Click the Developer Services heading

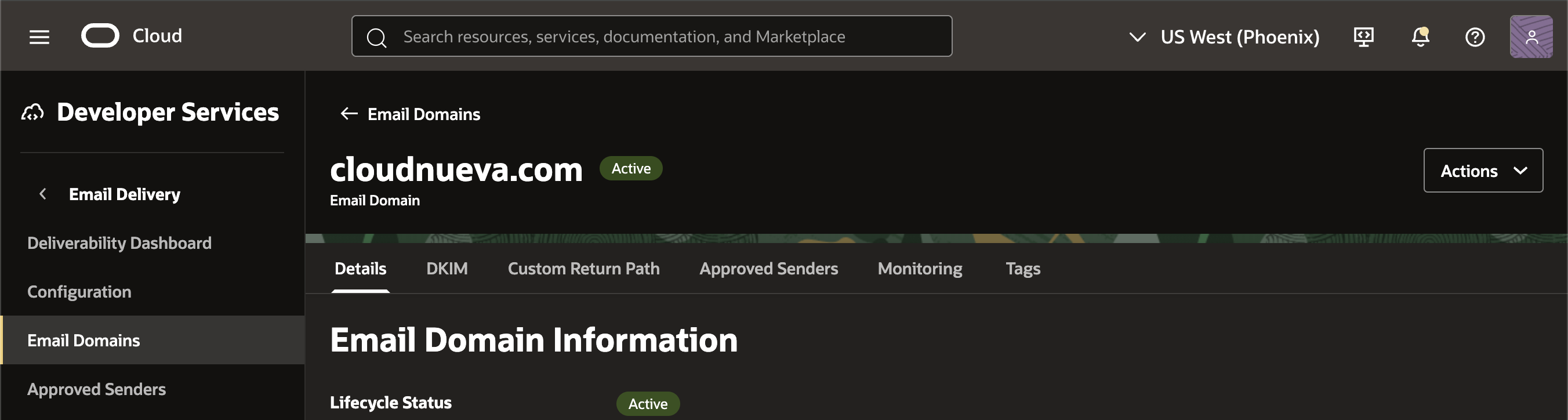[x=168, y=112]
